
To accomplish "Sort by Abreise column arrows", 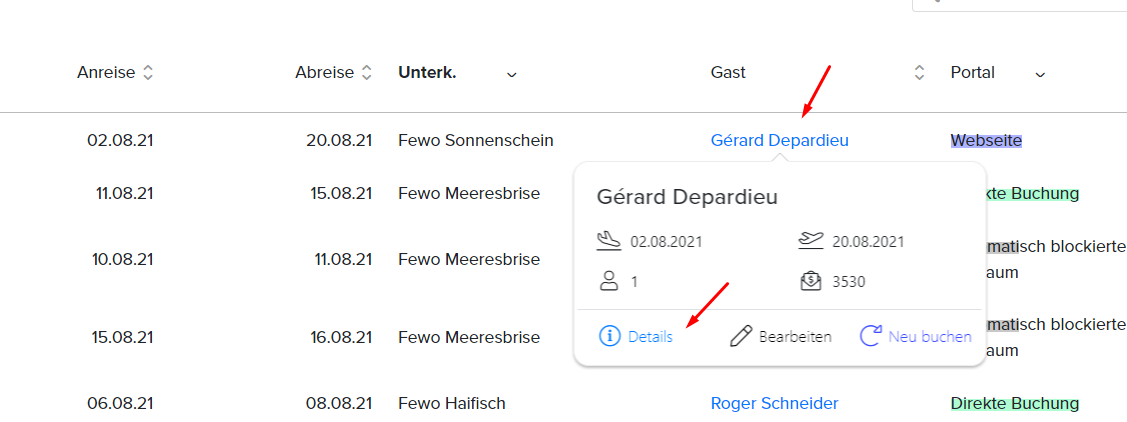I will pos(366,73).
